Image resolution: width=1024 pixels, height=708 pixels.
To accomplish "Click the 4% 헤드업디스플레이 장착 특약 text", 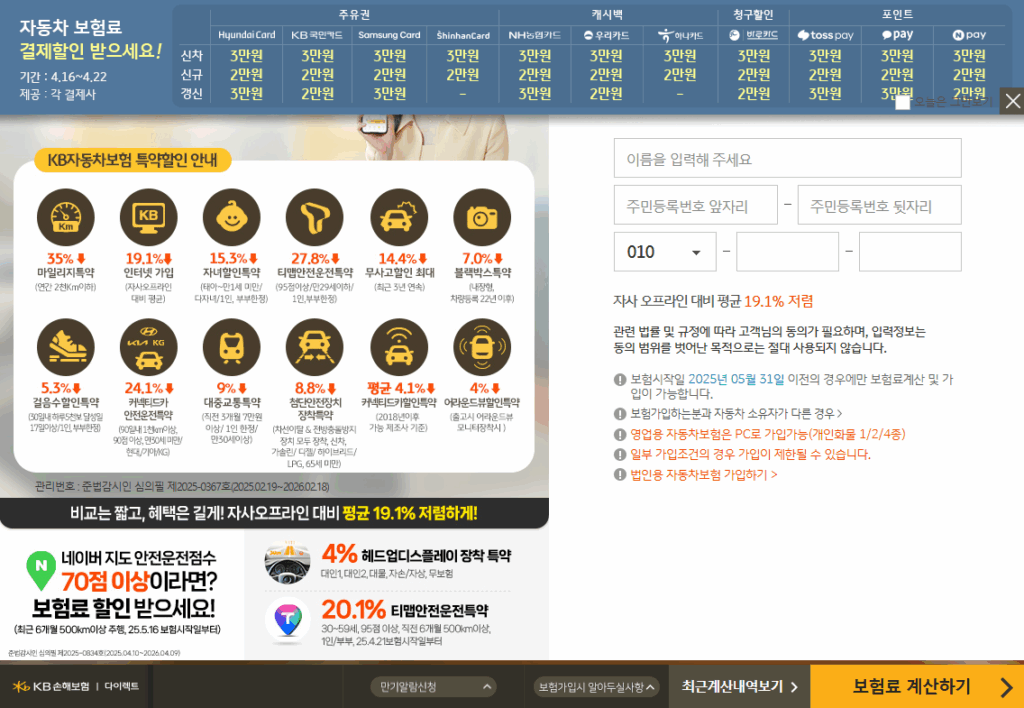I will 416,555.
